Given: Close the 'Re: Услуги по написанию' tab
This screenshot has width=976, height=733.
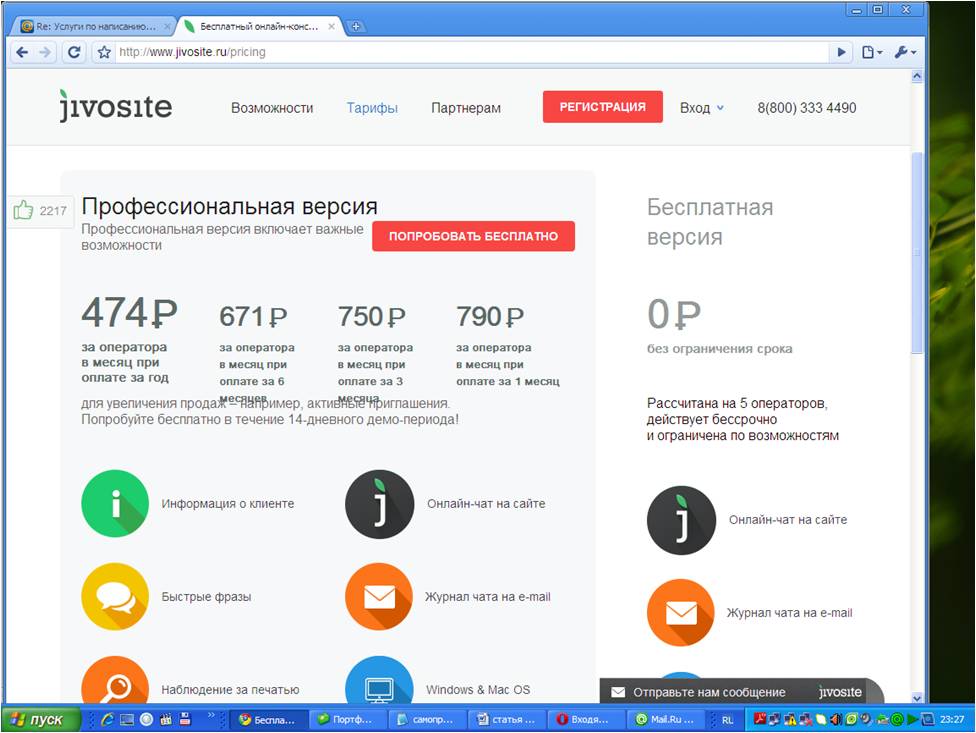Looking at the screenshot, I should click(x=167, y=26).
